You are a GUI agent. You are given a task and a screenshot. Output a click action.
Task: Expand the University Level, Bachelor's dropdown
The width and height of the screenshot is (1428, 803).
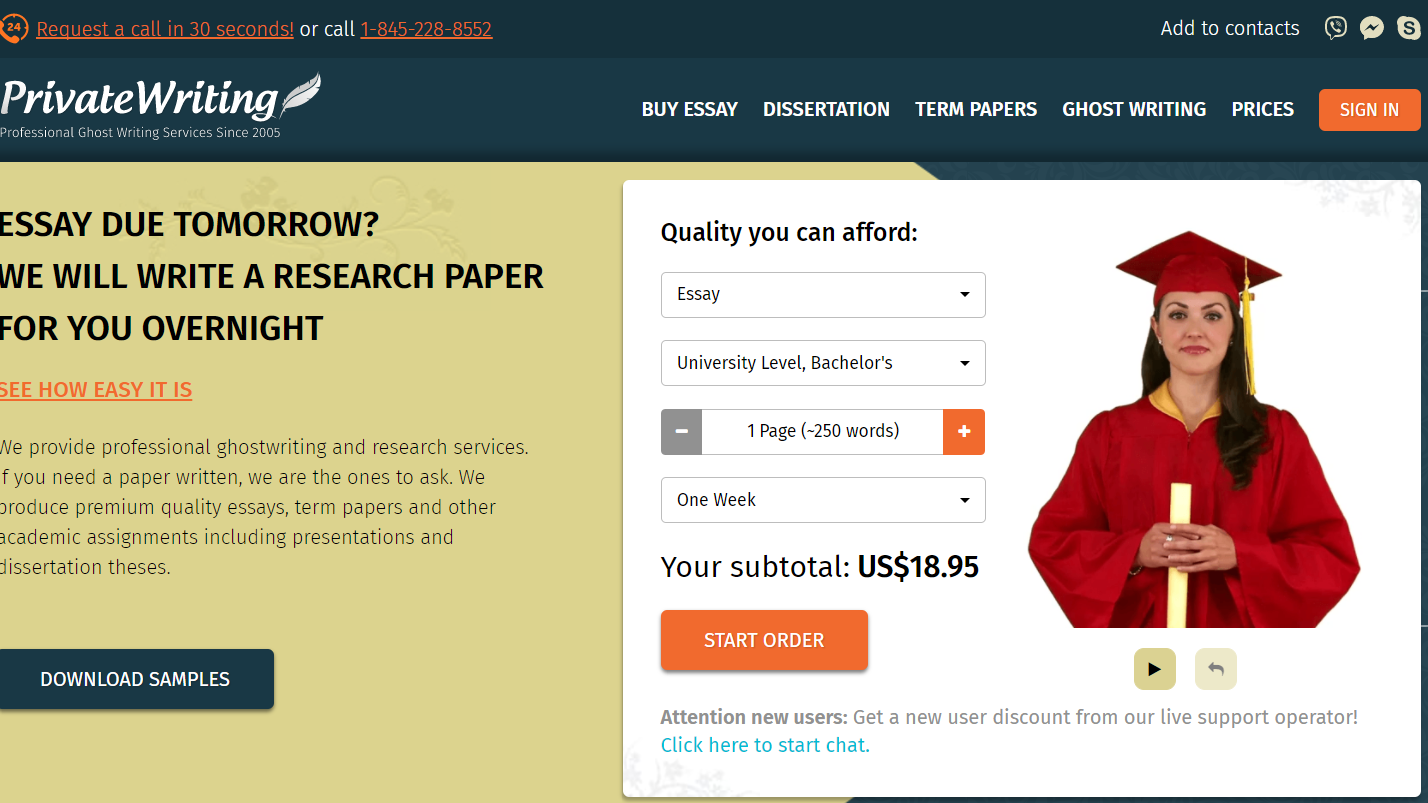[823, 363]
